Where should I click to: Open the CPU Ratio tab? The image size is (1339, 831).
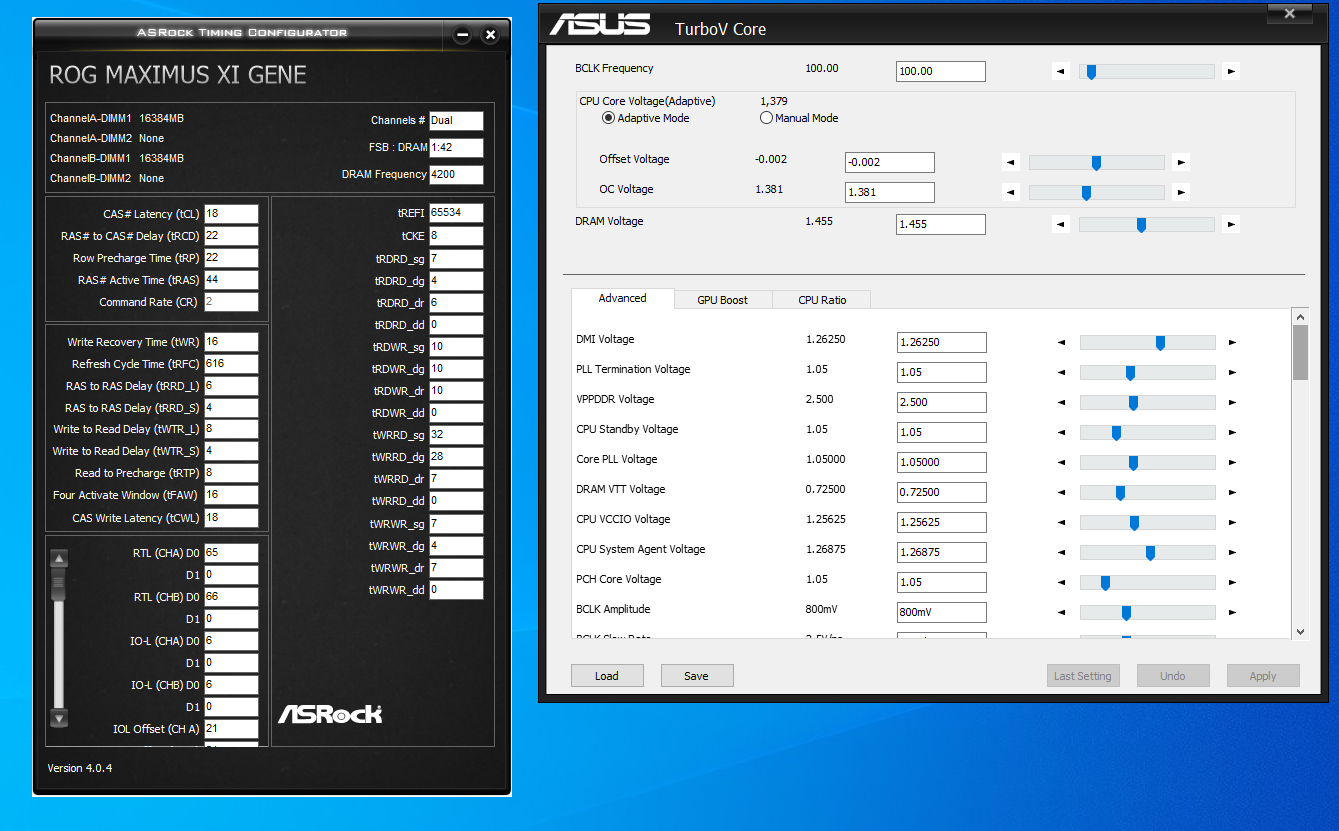[822, 300]
